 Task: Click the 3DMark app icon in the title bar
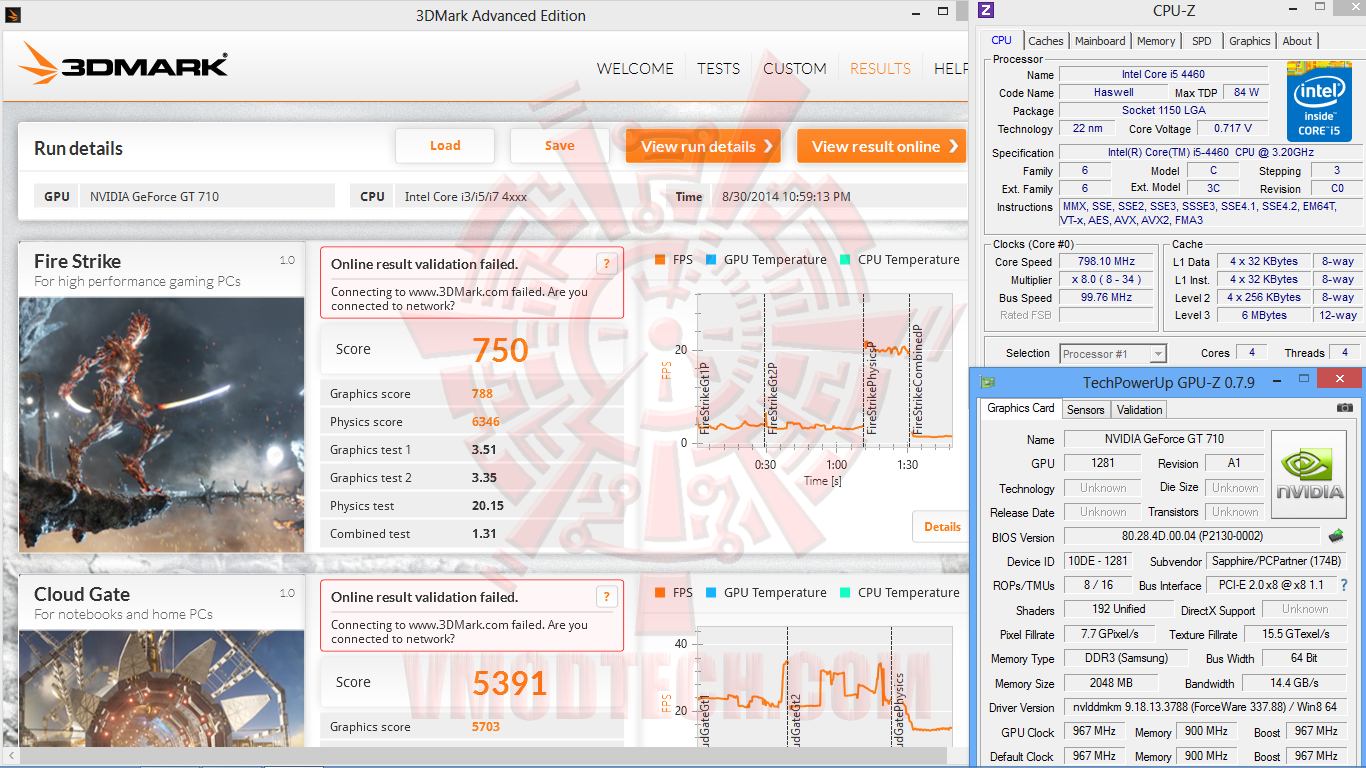(11, 14)
